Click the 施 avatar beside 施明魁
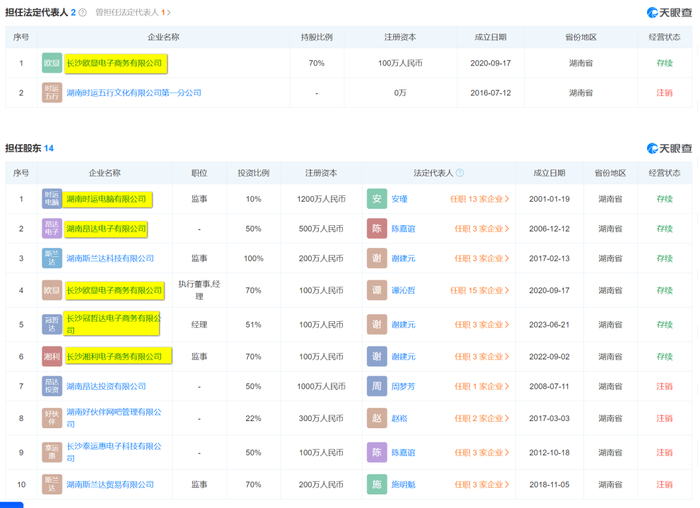The width and height of the screenshot is (700, 508). click(376, 484)
